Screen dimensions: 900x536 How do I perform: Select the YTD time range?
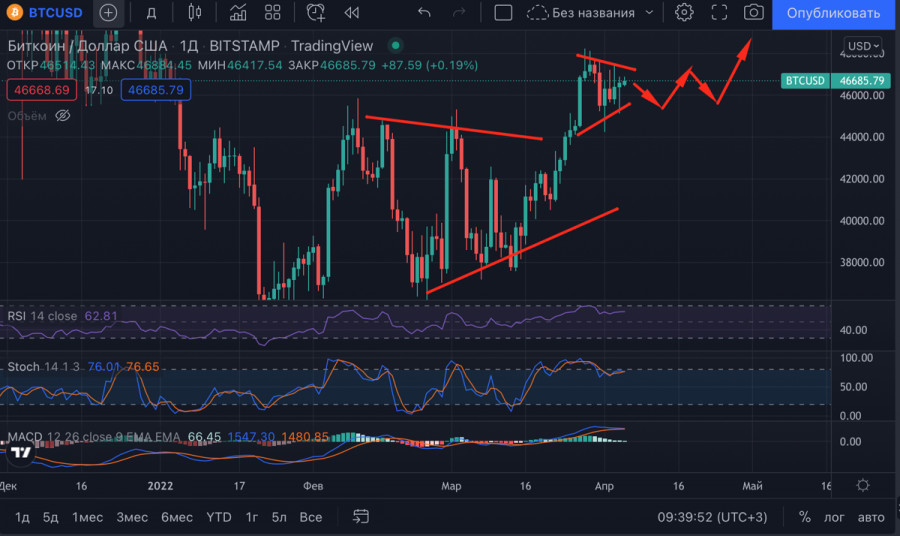(219, 517)
